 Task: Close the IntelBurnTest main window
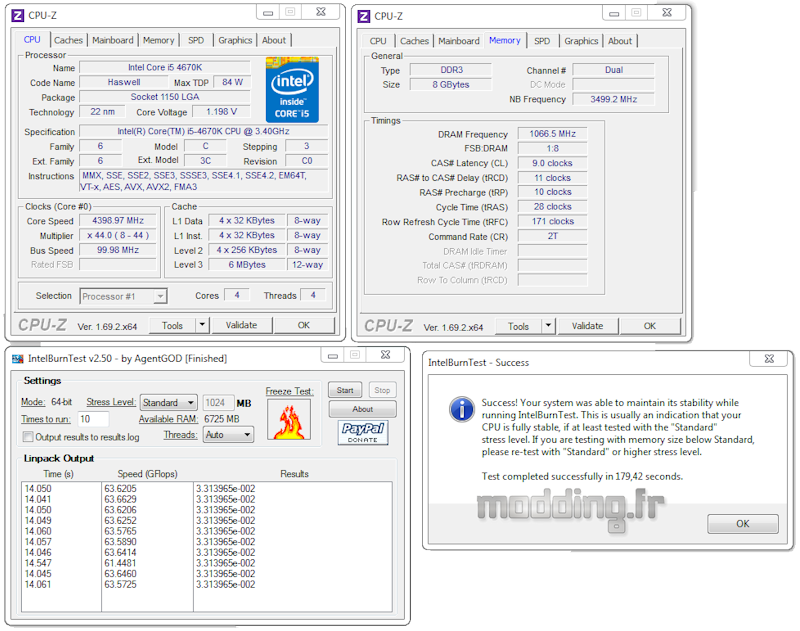[x=386, y=355]
